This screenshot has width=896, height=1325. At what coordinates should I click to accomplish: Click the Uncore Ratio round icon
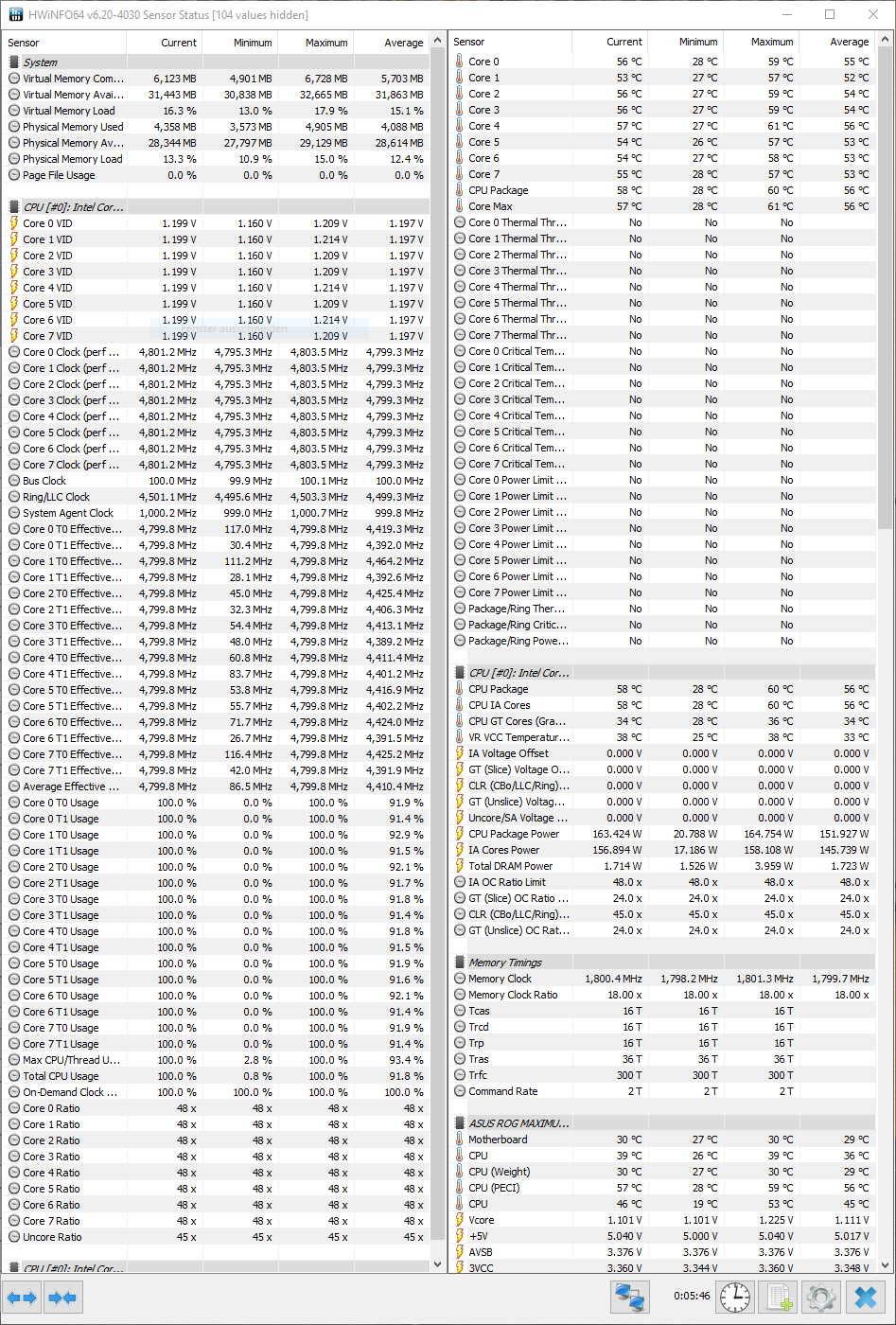tap(14, 1237)
